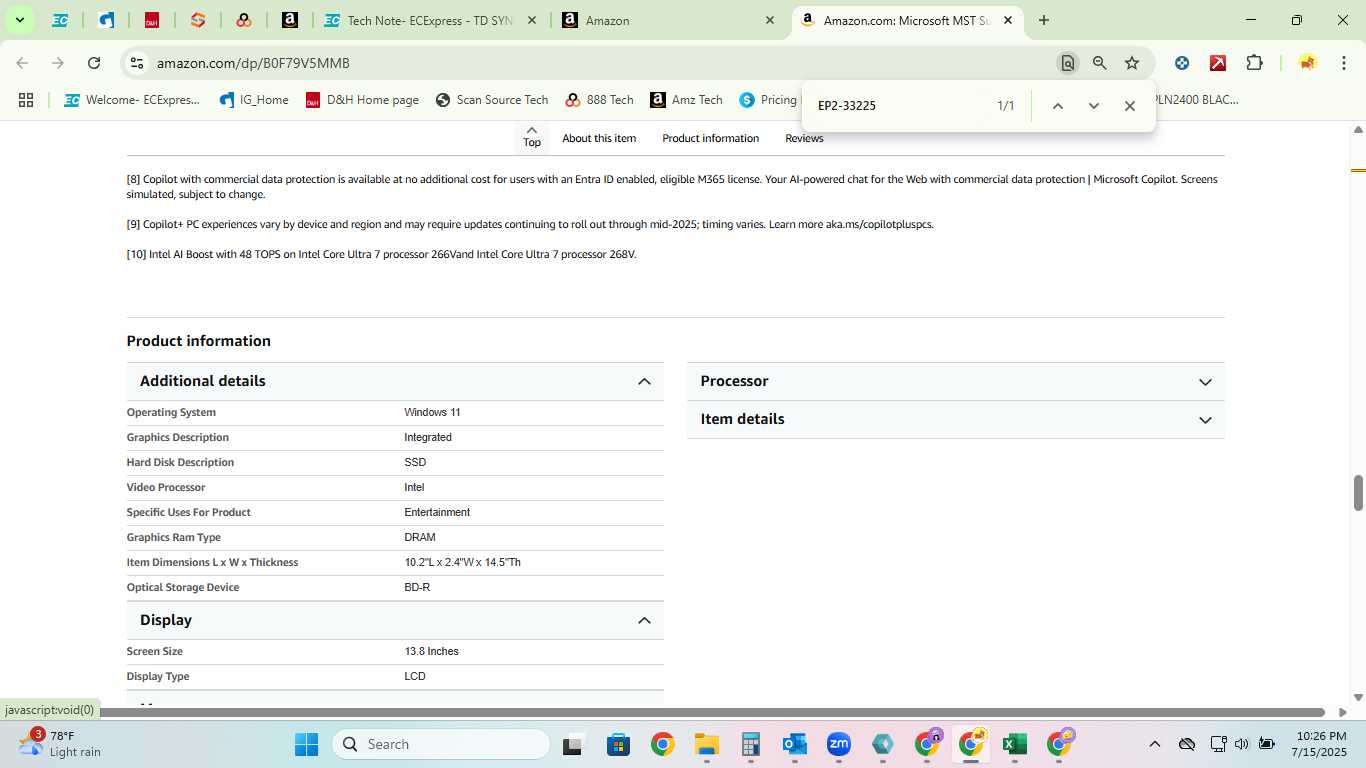Open the Chrome profile avatar
Image resolution: width=1366 pixels, height=768 pixels.
pos(1307,63)
